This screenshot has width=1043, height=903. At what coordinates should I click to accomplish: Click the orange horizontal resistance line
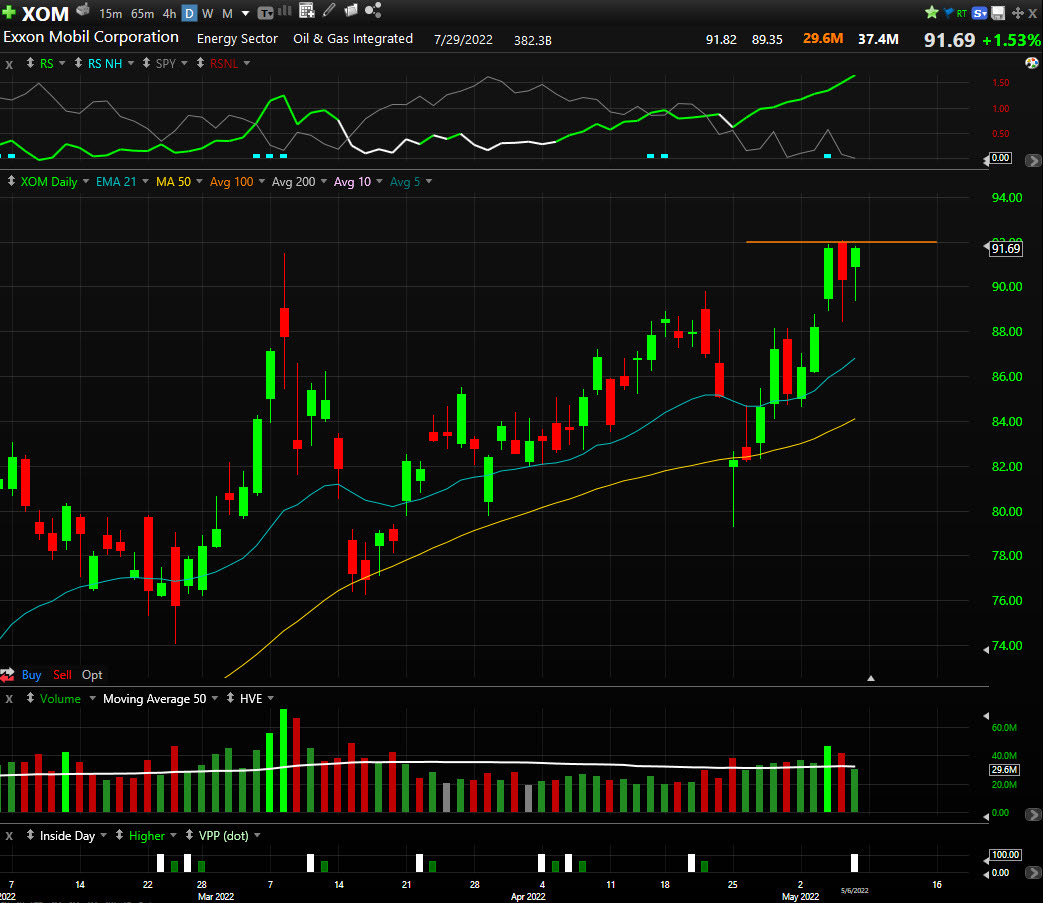[841, 242]
